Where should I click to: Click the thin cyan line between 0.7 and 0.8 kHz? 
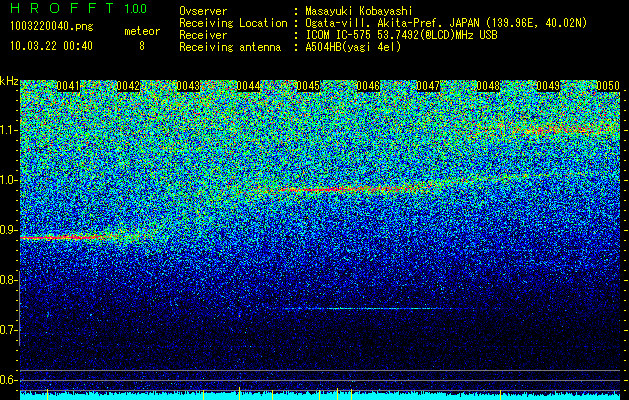373,309
